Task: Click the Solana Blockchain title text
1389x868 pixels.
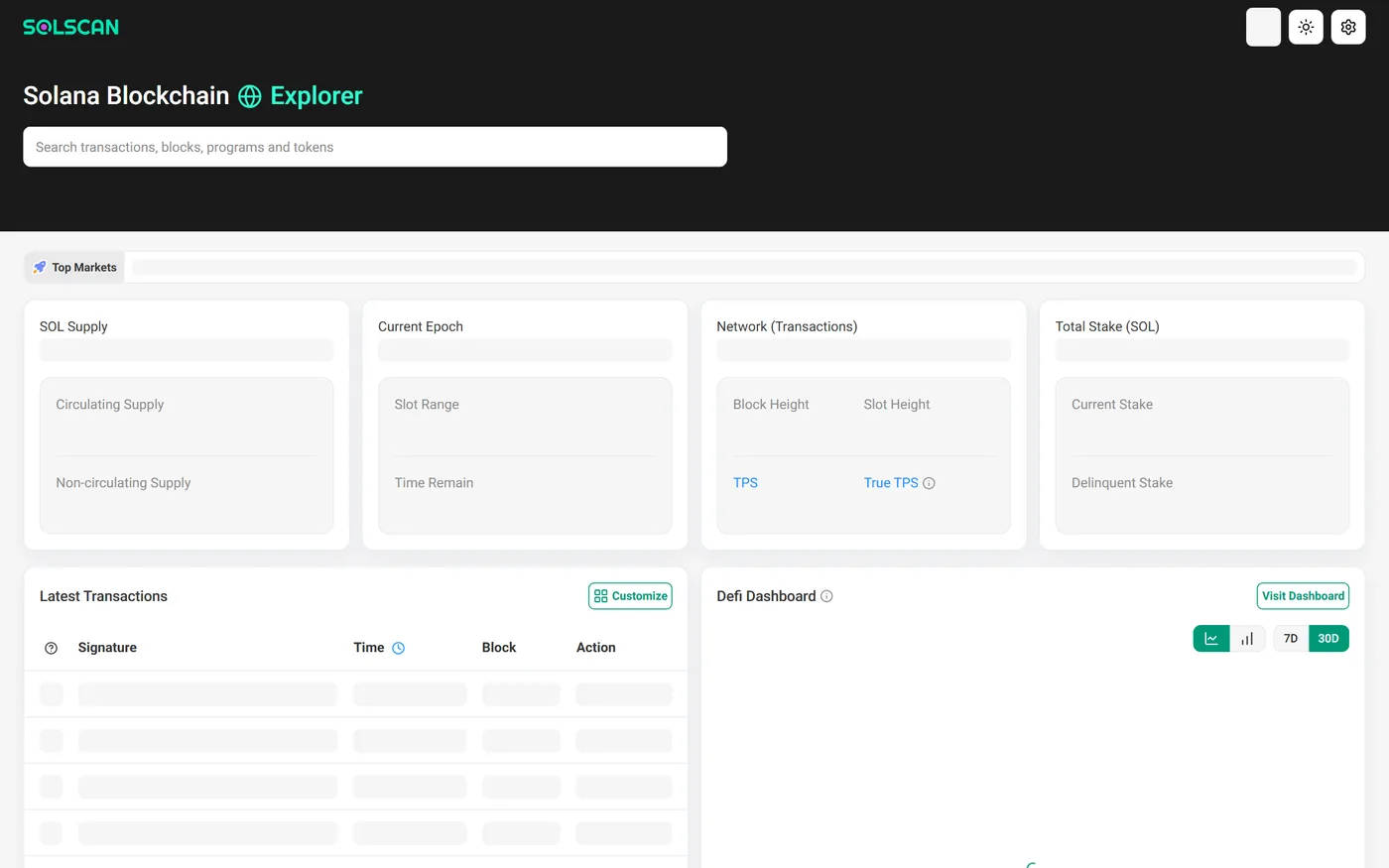Action: click(126, 96)
